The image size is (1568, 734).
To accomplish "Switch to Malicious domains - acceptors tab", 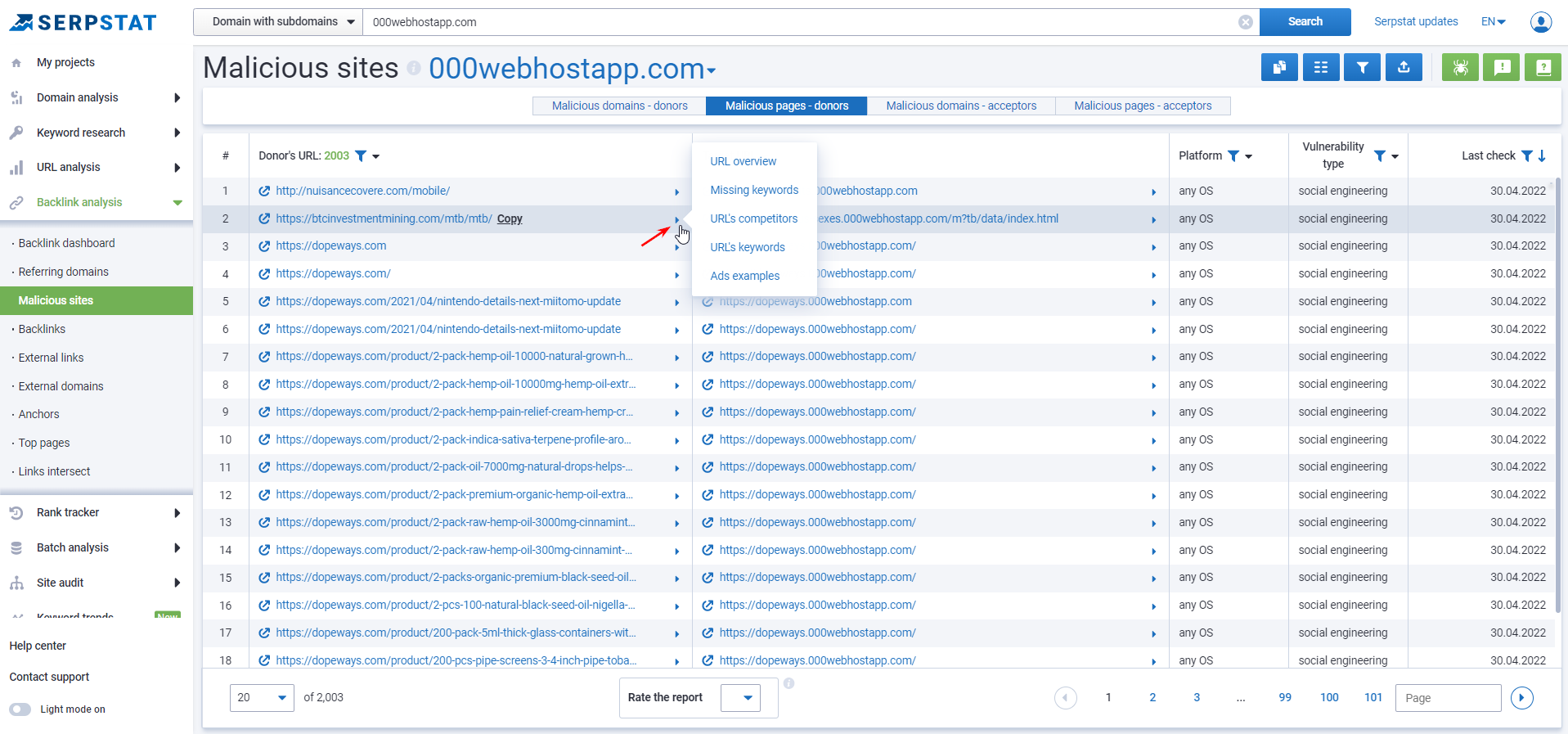I will tap(961, 106).
